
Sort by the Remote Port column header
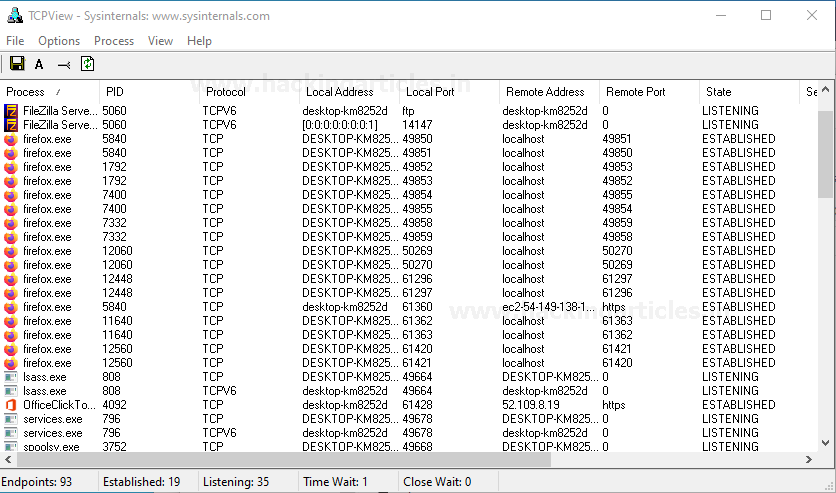649,92
